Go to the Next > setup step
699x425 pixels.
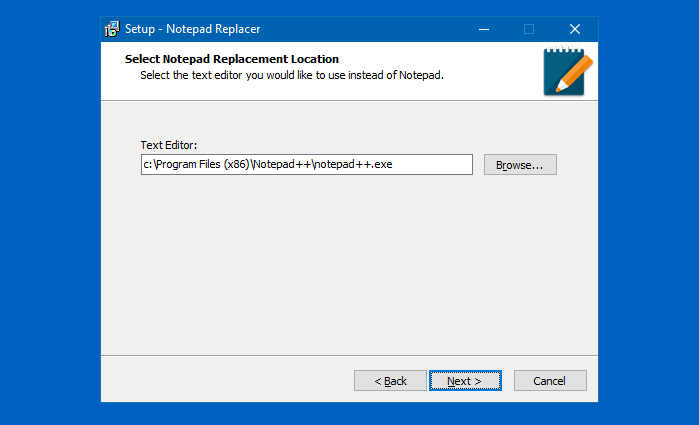click(x=465, y=381)
